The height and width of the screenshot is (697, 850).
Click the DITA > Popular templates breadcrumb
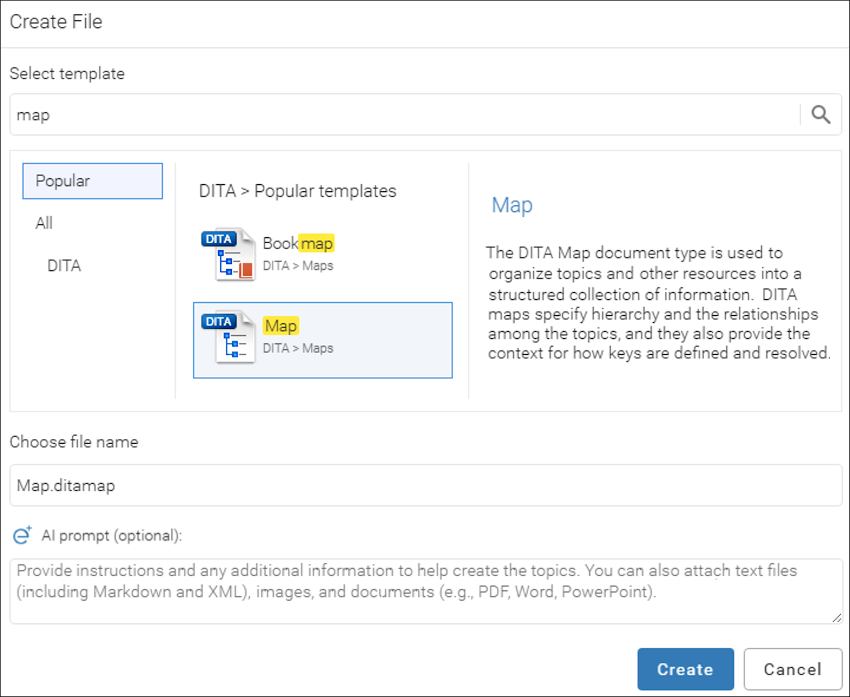pyautogui.click(x=297, y=191)
